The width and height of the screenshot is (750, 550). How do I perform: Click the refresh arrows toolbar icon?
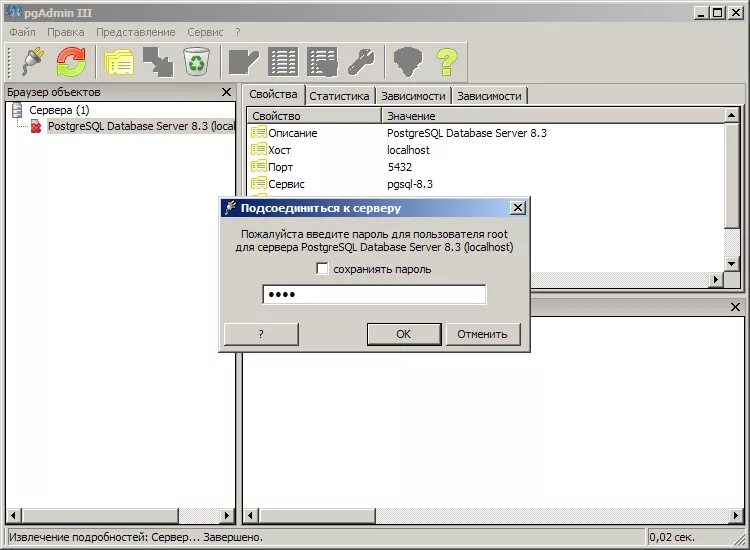71,62
